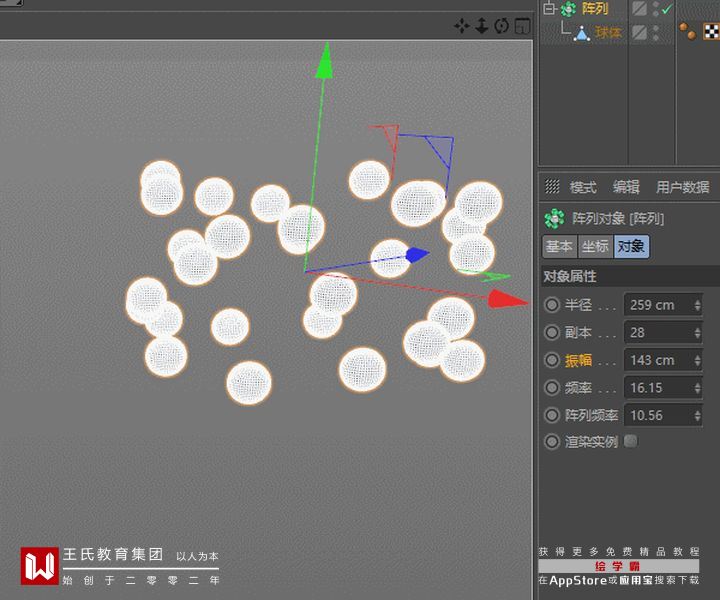
Task: Click the attribute manager grid icon beside 模式
Action: point(552,186)
